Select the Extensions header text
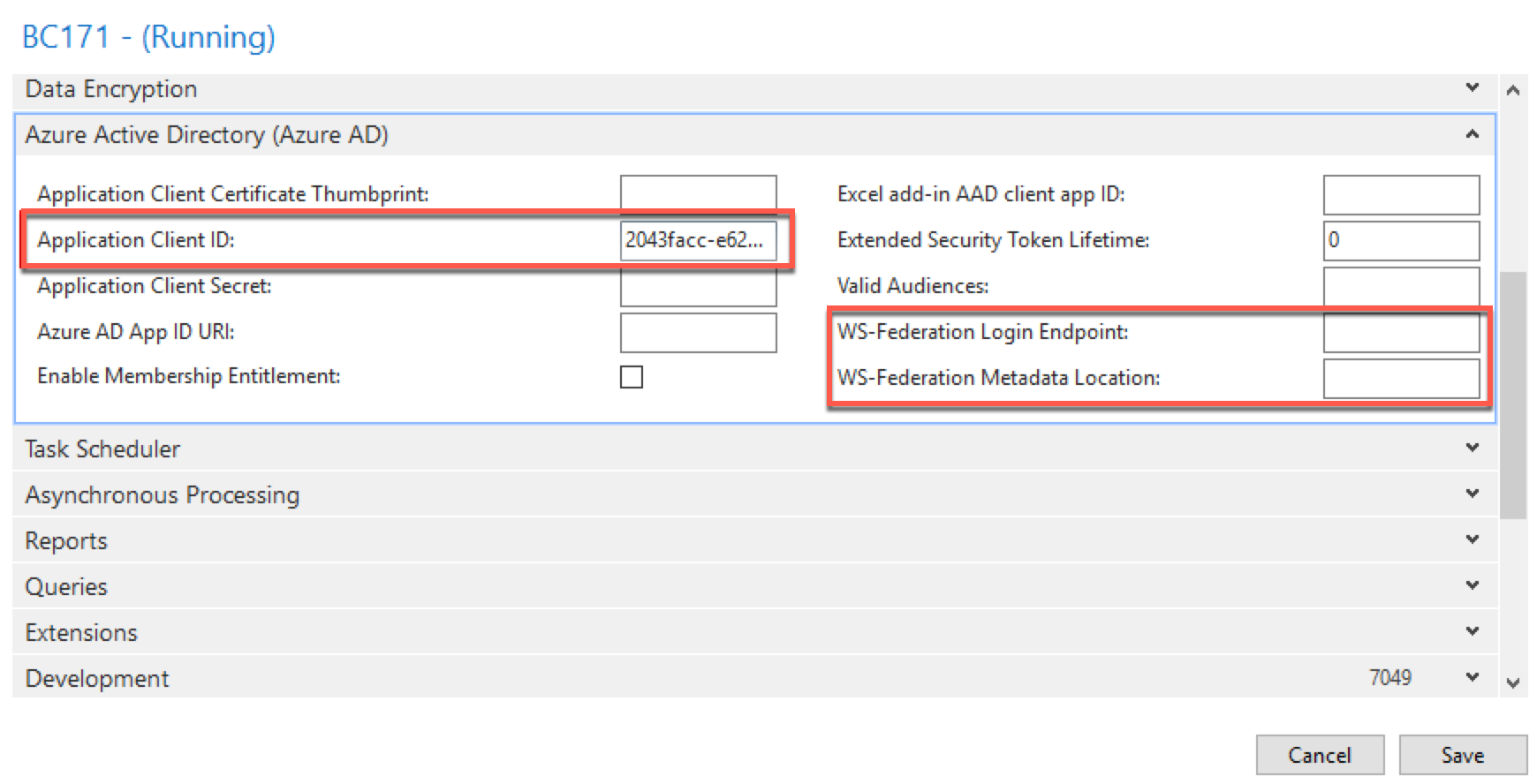1537x784 pixels. [81, 633]
